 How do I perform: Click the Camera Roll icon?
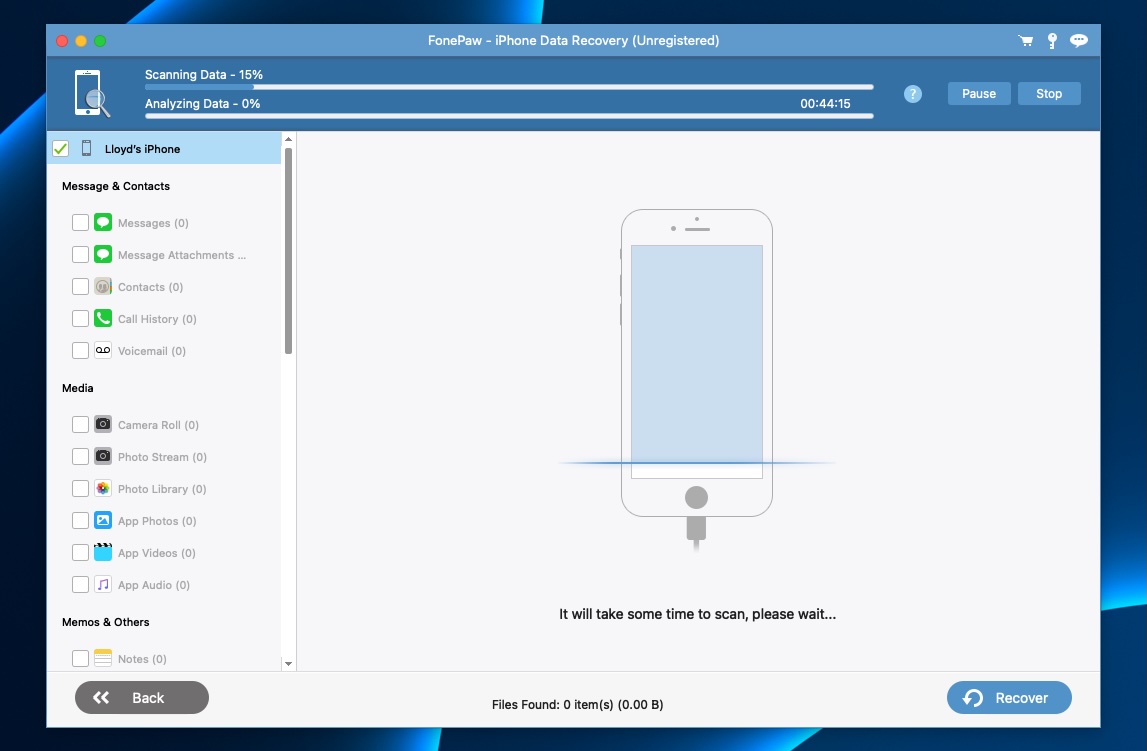103,424
